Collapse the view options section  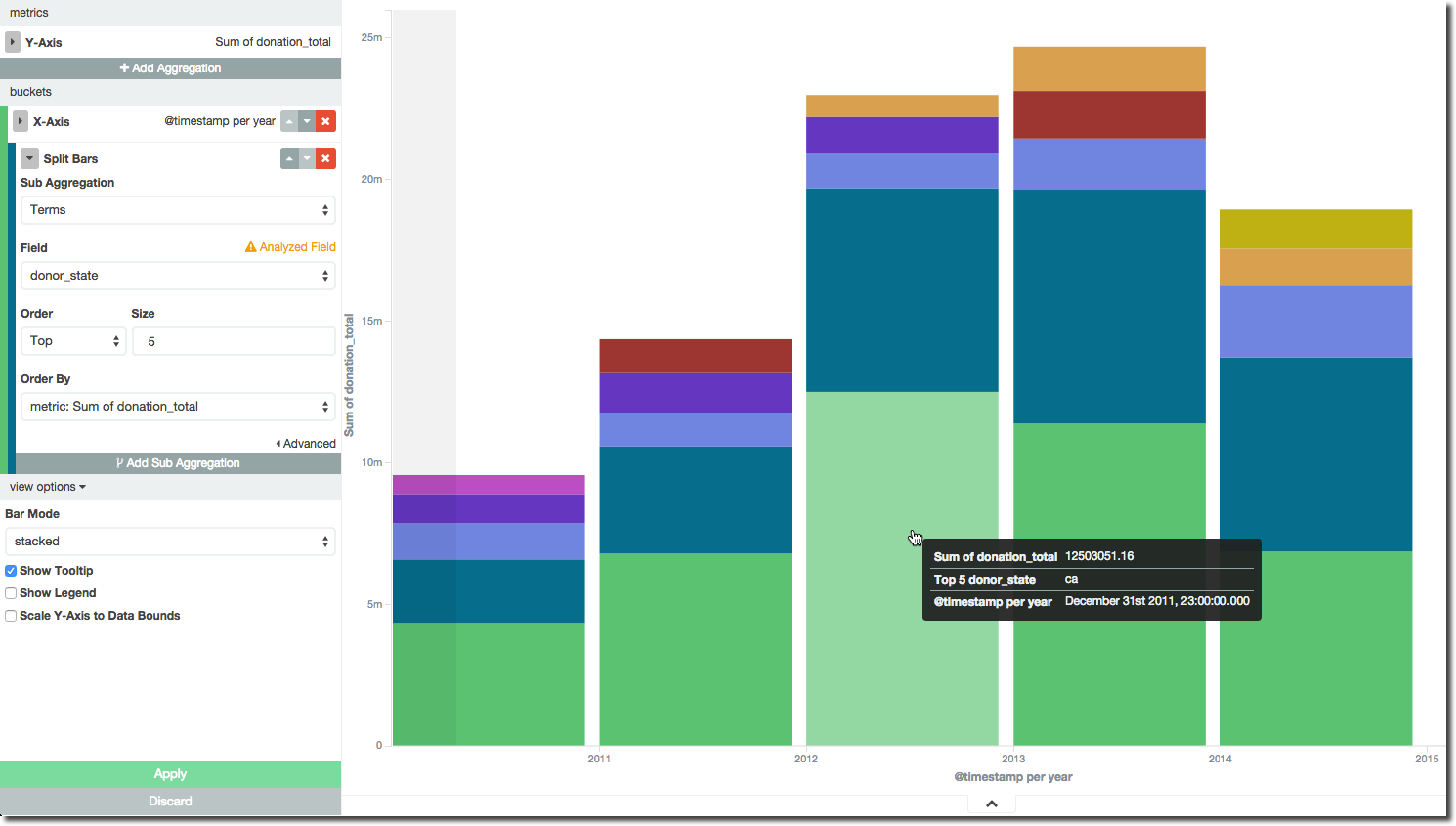click(48, 487)
